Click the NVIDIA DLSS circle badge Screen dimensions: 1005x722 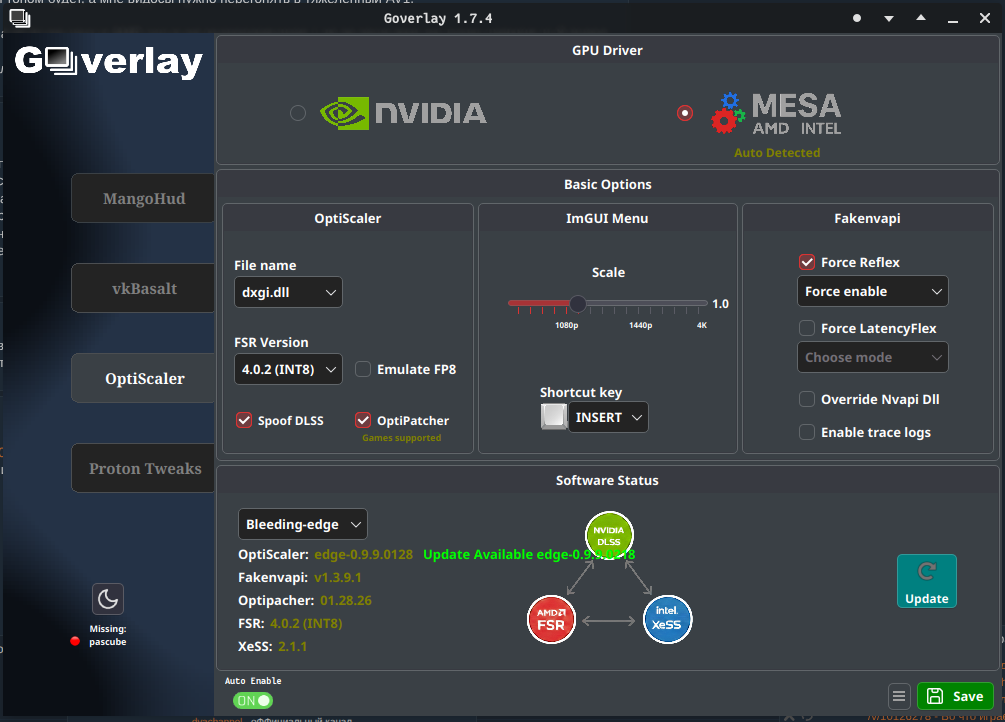pyautogui.click(x=609, y=535)
